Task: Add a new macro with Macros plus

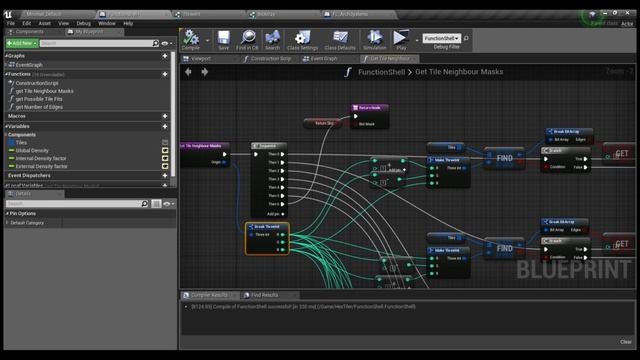Action: coord(165,116)
